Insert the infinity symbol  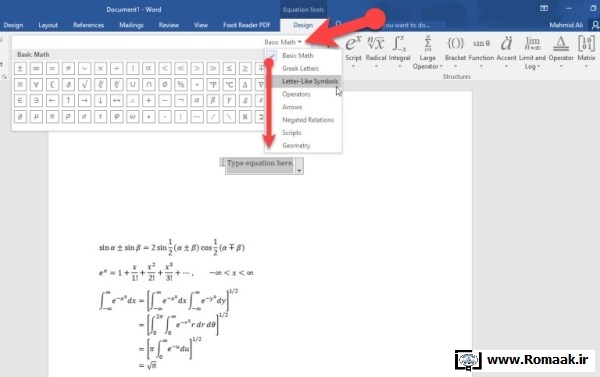pyautogui.click(x=36, y=69)
